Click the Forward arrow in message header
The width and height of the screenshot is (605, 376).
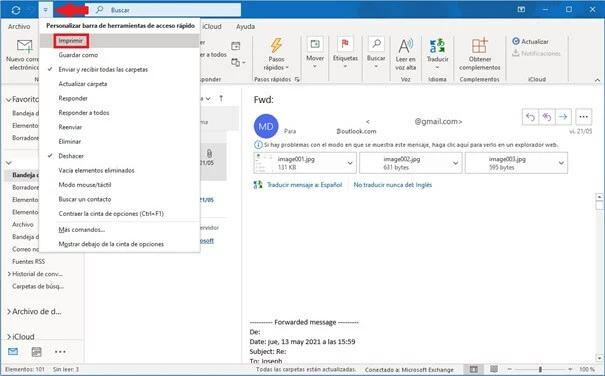[x=563, y=117]
